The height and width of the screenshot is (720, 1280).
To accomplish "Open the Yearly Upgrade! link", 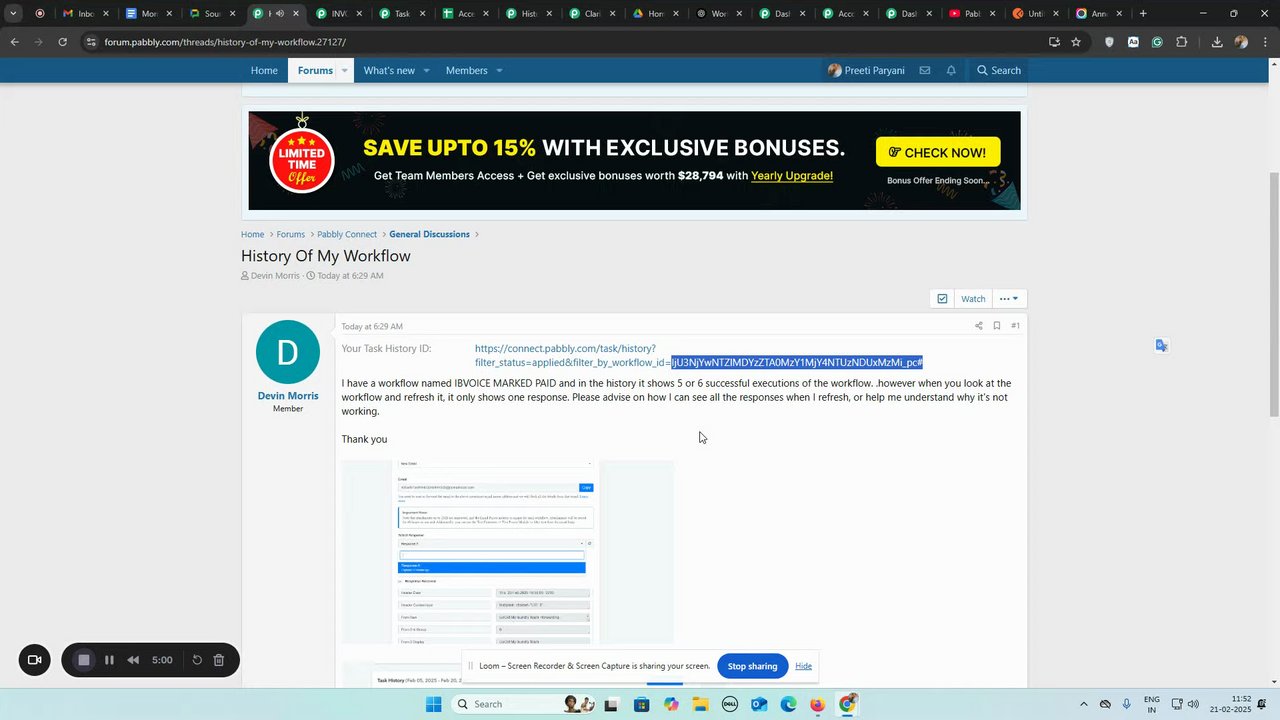I will pos(792,176).
